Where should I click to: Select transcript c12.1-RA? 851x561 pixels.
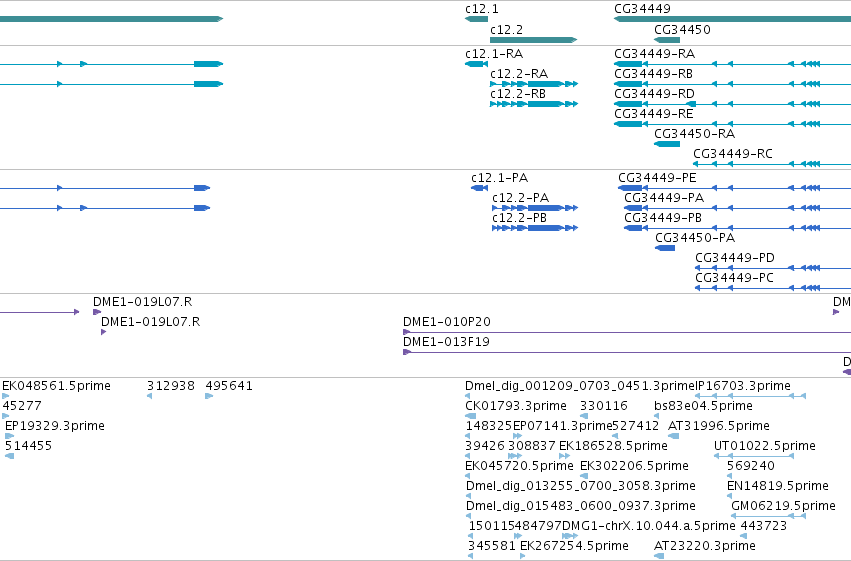pyautogui.click(x=494, y=54)
